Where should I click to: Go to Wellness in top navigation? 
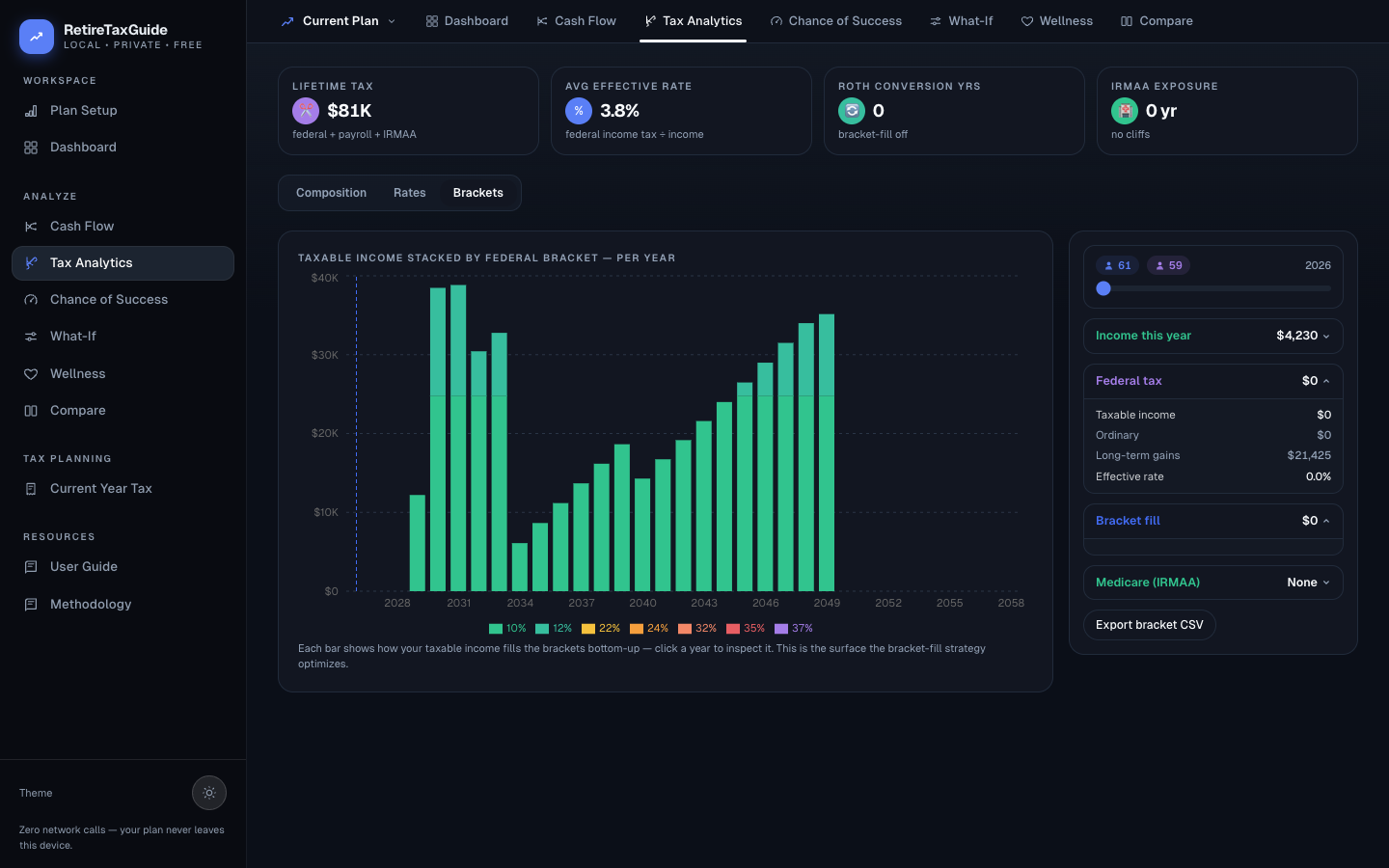pyautogui.click(x=1057, y=21)
